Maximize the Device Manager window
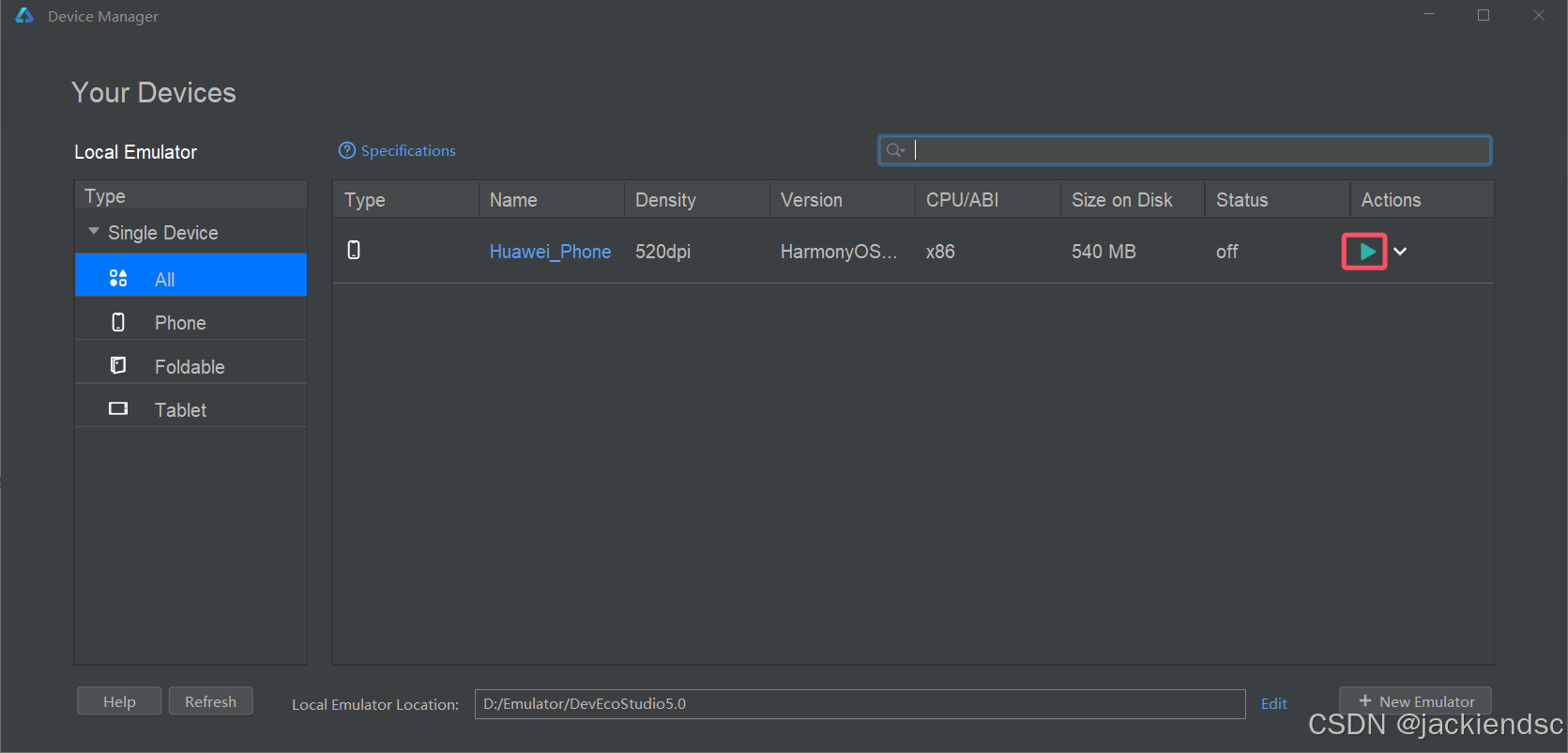The height and width of the screenshot is (753, 1568). pos(1484,15)
